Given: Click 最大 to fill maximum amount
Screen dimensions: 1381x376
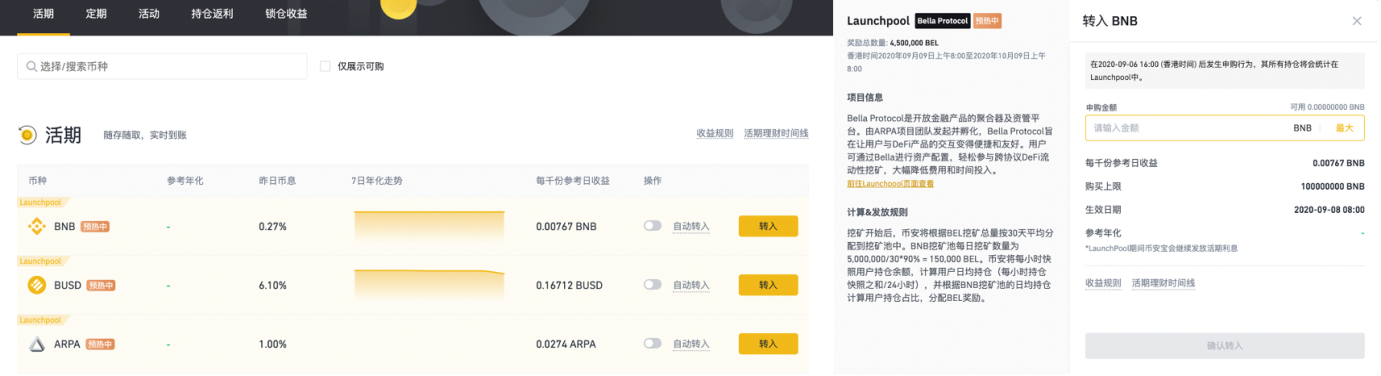Looking at the screenshot, I should [1344, 128].
